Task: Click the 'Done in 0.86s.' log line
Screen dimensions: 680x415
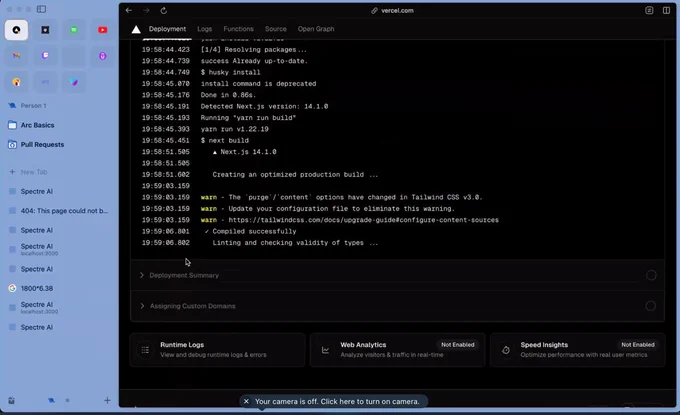Action: (x=228, y=95)
